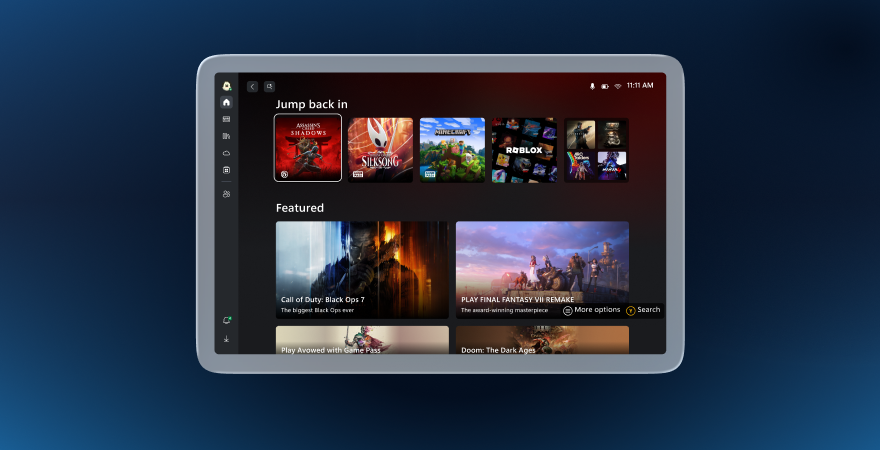
Task: Open the Game Pass sidebar icon
Action: [226, 119]
